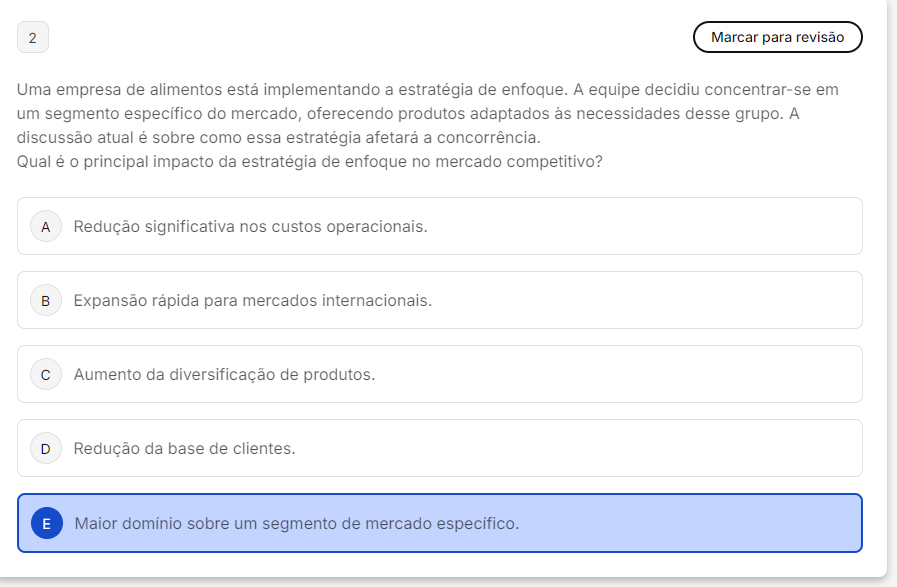The width and height of the screenshot is (897, 587).
Task: Click the question number 2 badge
Action: click(33, 38)
